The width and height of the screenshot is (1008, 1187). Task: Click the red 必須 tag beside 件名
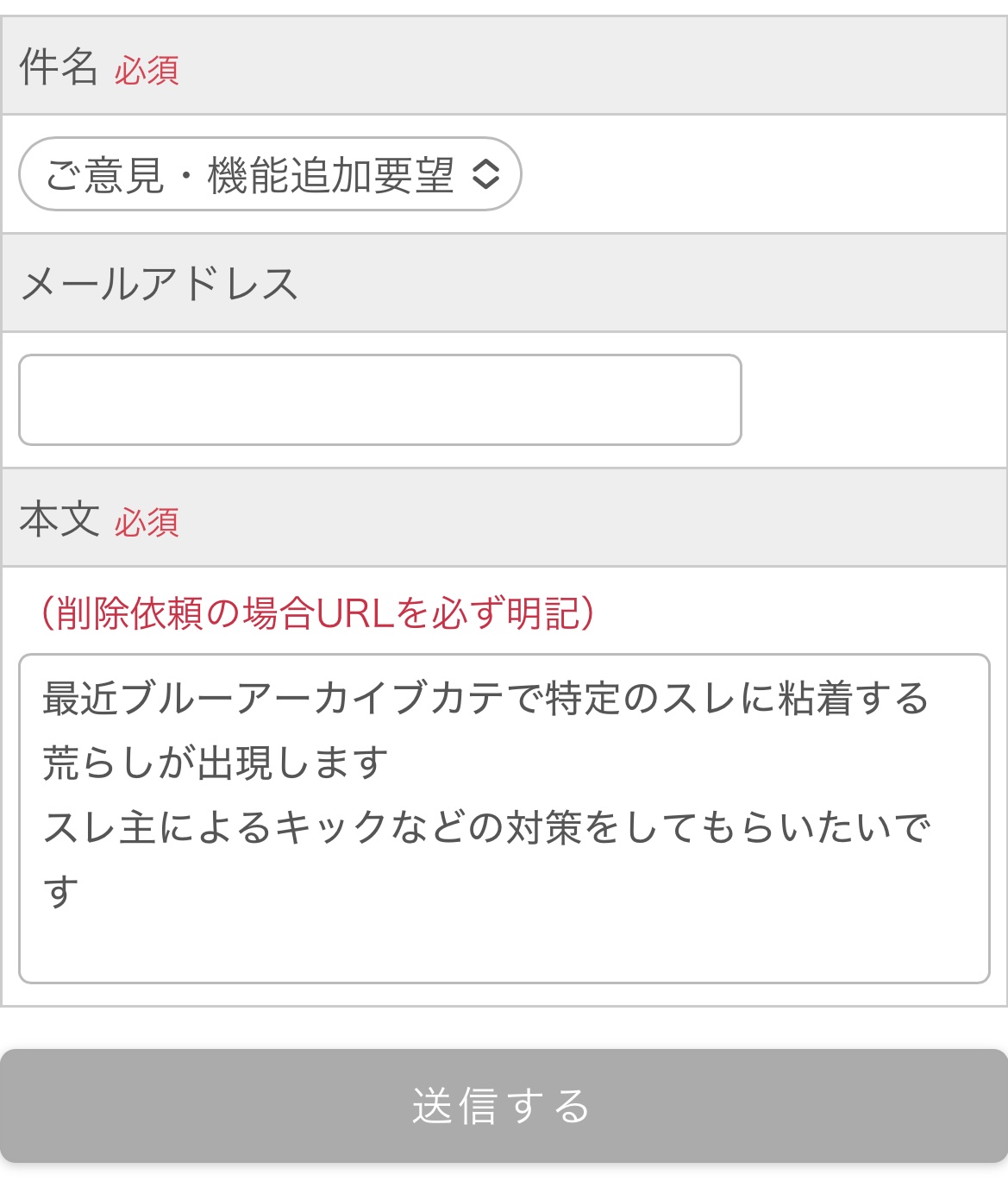click(147, 71)
